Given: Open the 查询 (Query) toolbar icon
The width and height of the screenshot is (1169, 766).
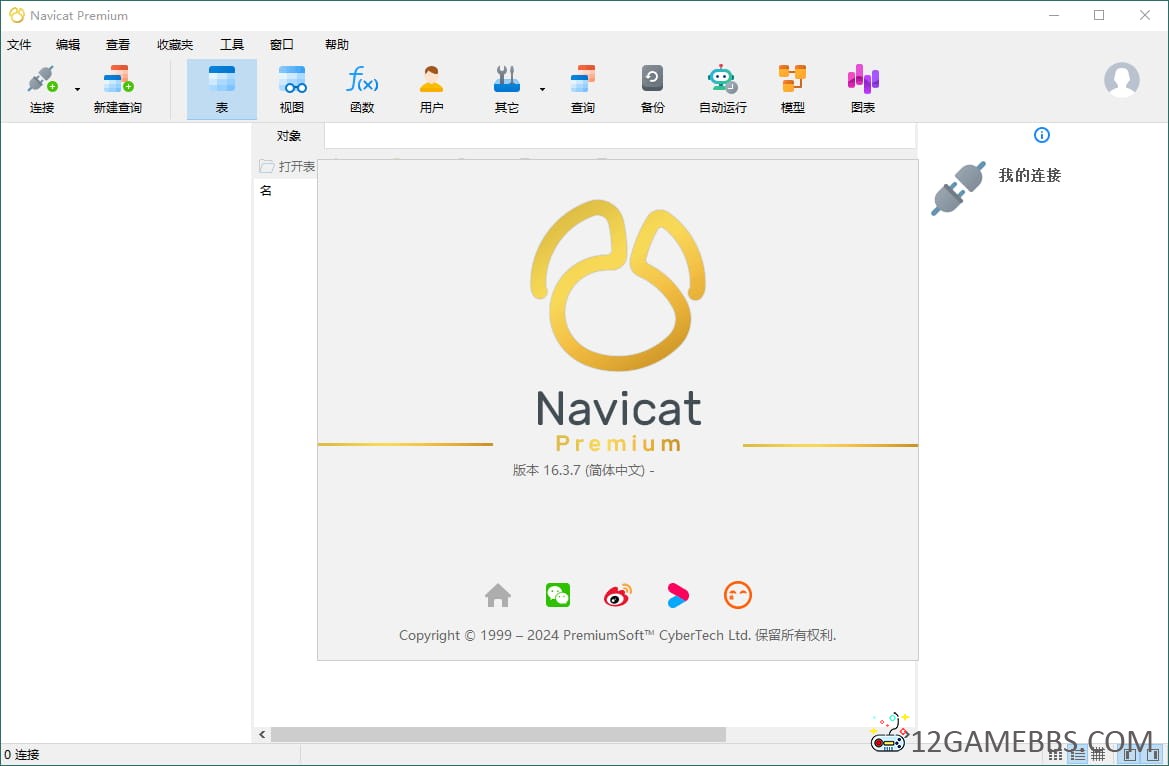Looking at the screenshot, I should tap(582, 90).
